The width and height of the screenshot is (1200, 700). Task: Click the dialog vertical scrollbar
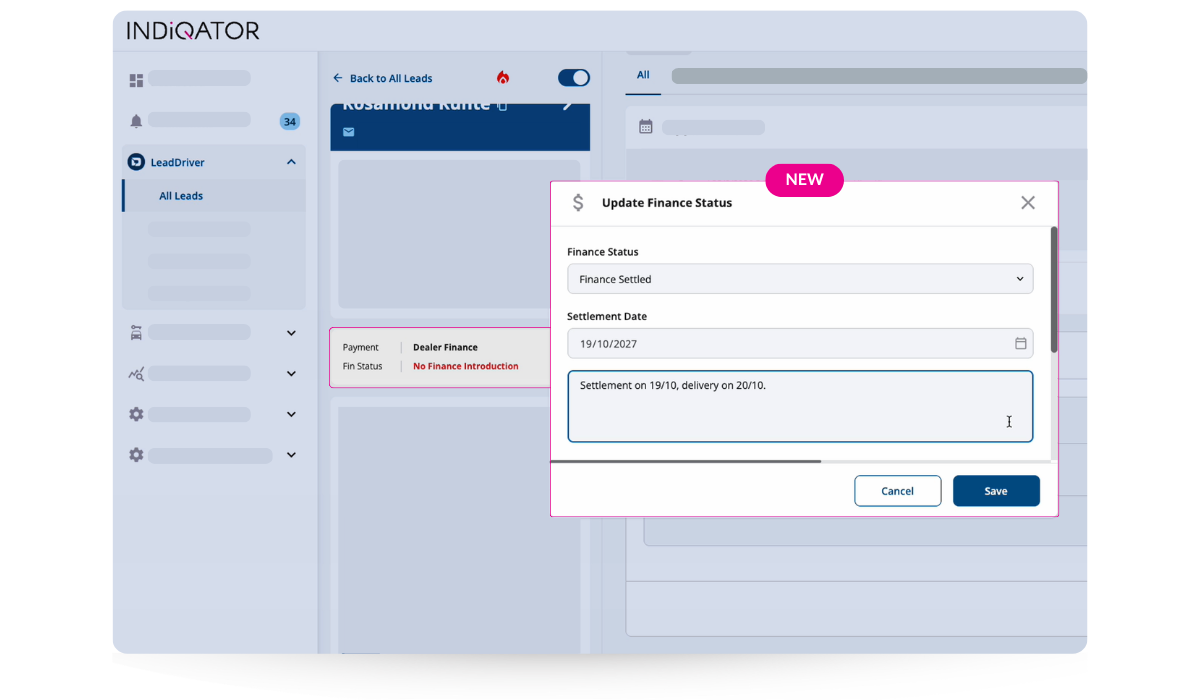1053,290
